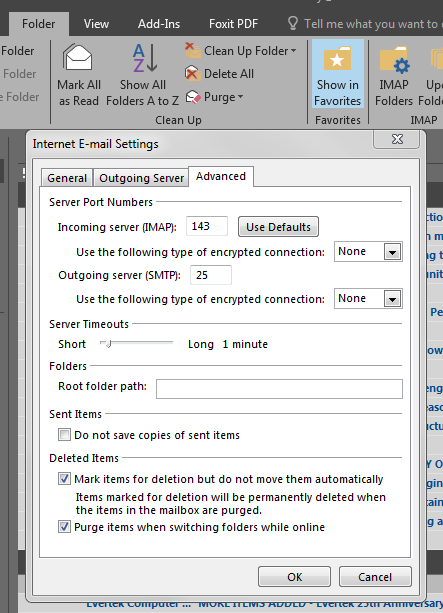The width and height of the screenshot is (443, 613).
Task: Click the Cancel button
Action: (x=375, y=577)
